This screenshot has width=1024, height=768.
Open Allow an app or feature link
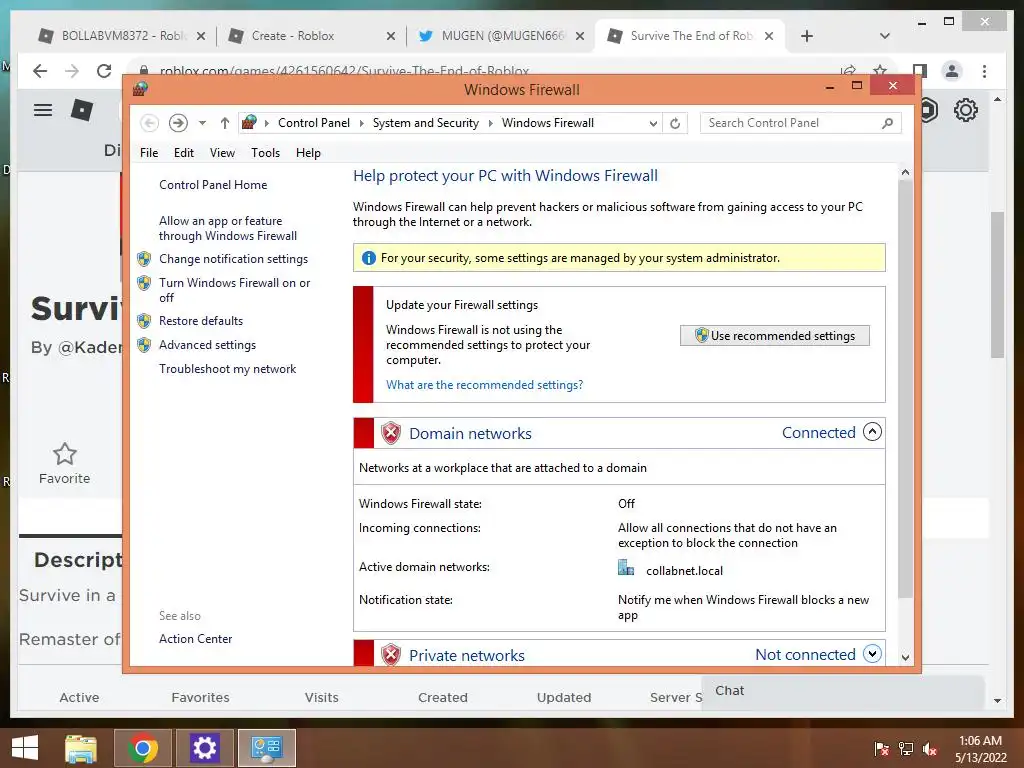click(227, 229)
